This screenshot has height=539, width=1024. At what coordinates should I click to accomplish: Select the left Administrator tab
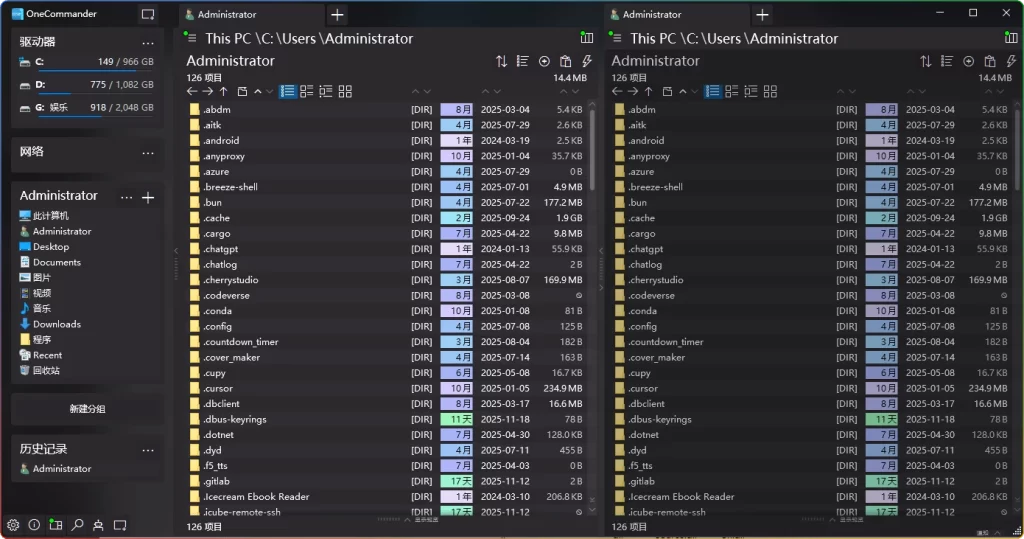pyautogui.click(x=251, y=14)
